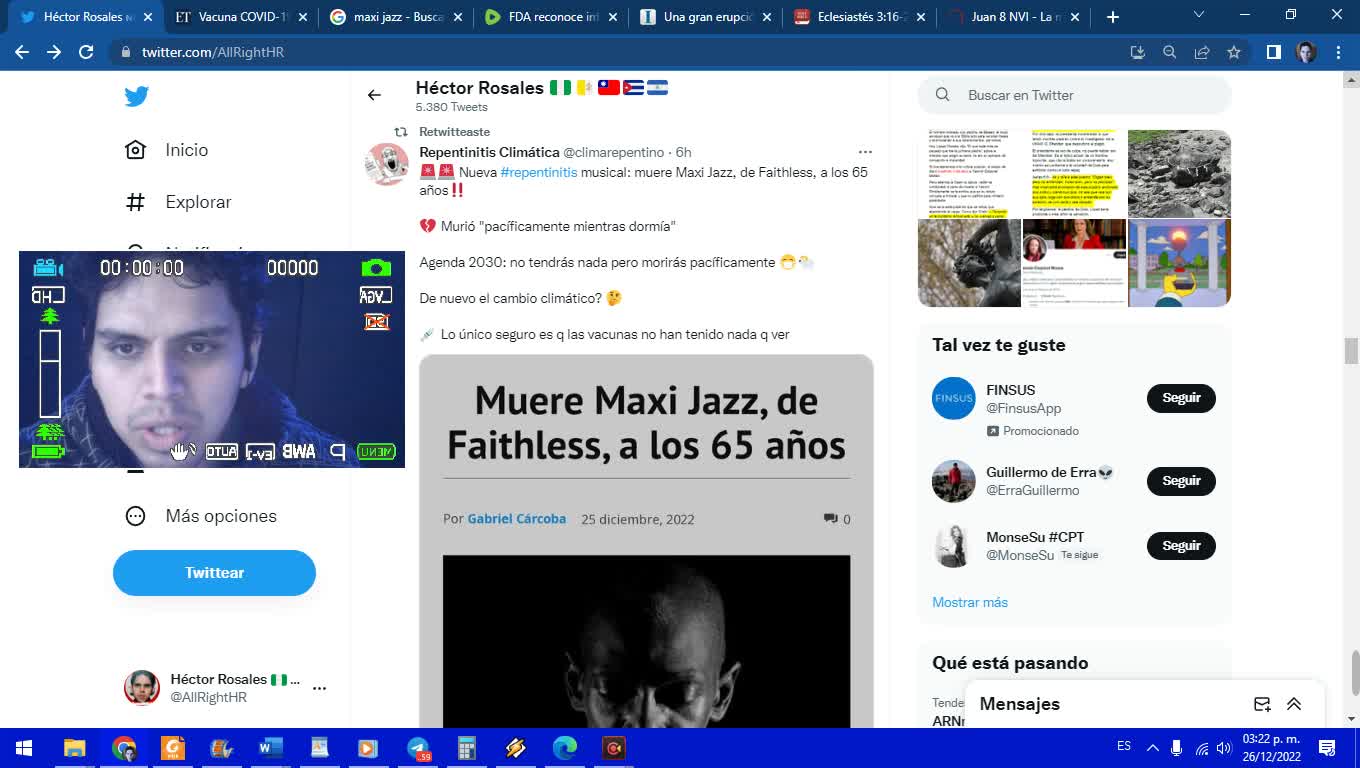Screen dimensions: 1360x768
Task: Follow FINSUS with Seguir button
Action: (x=1181, y=398)
